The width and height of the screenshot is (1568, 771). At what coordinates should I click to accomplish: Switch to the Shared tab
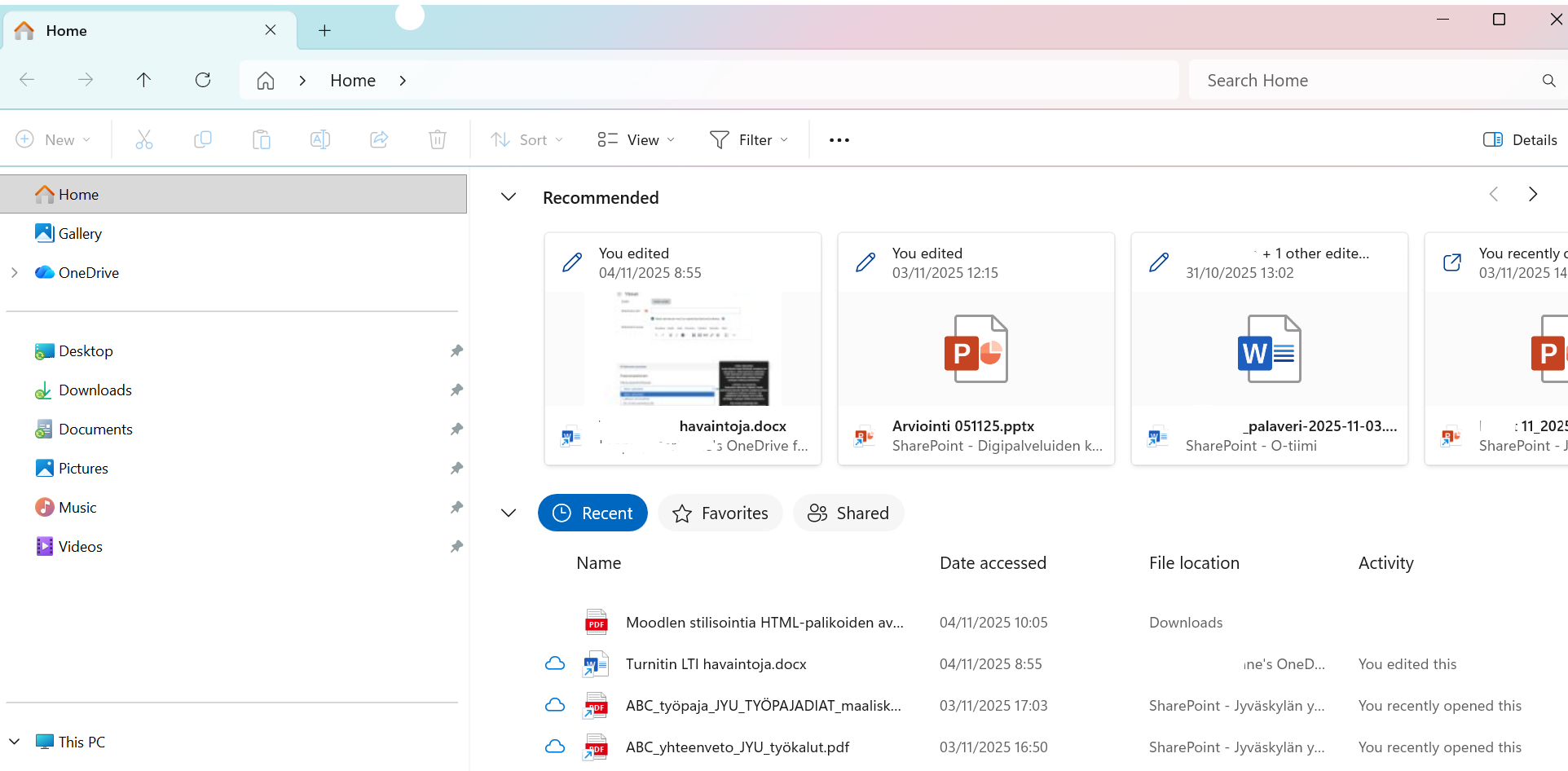pos(848,513)
